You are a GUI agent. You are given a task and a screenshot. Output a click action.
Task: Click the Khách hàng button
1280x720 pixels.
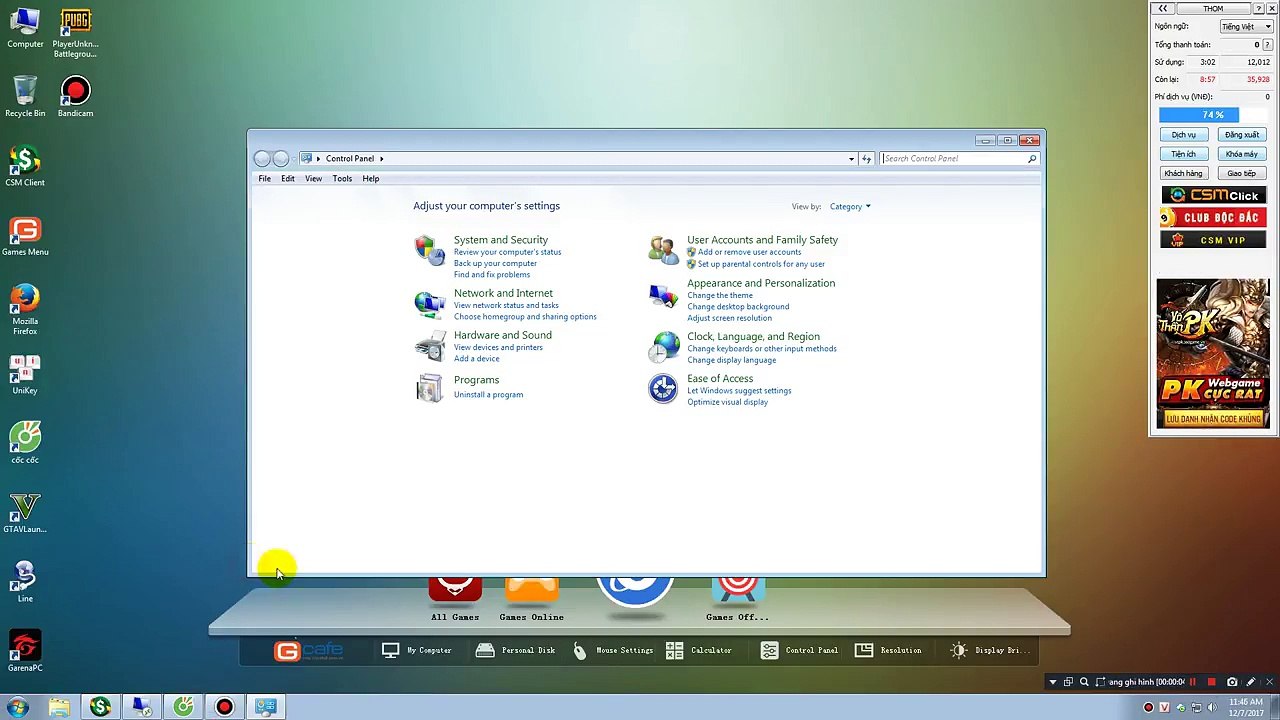(1183, 173)
